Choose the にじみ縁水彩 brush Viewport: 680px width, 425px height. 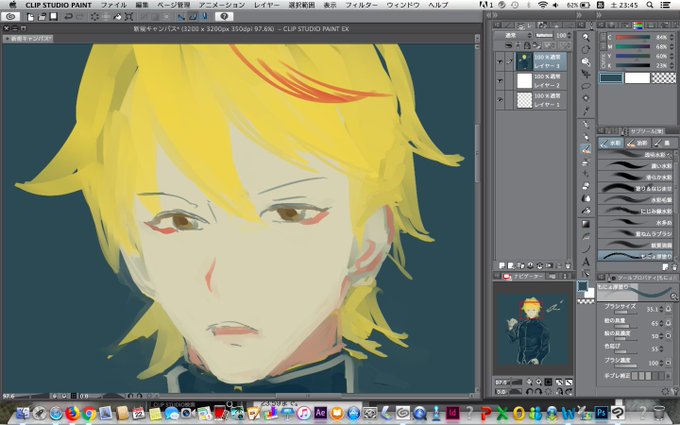[x=635, y=211]
